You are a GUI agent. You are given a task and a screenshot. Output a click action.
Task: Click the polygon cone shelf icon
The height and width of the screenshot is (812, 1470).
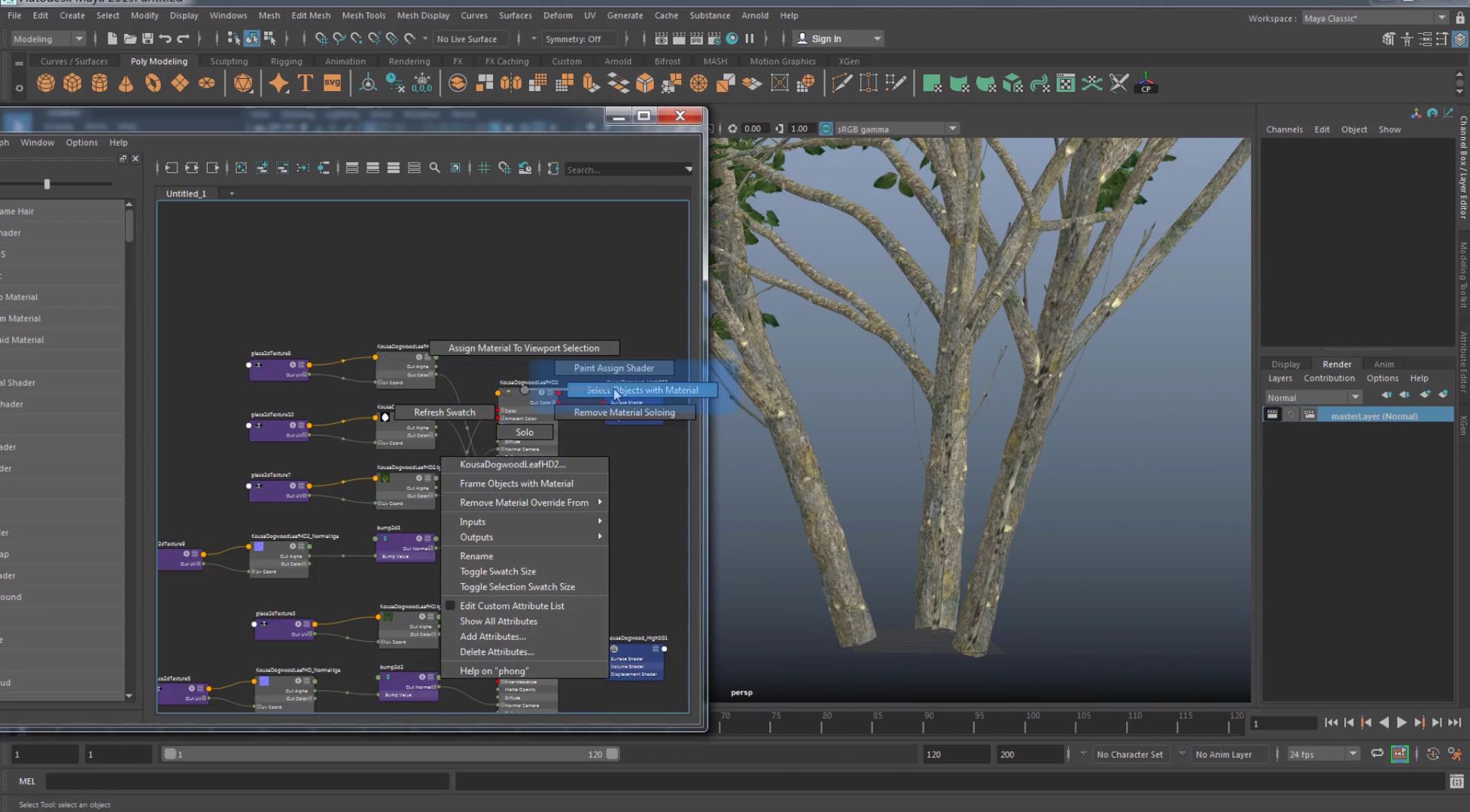[126, 84]
